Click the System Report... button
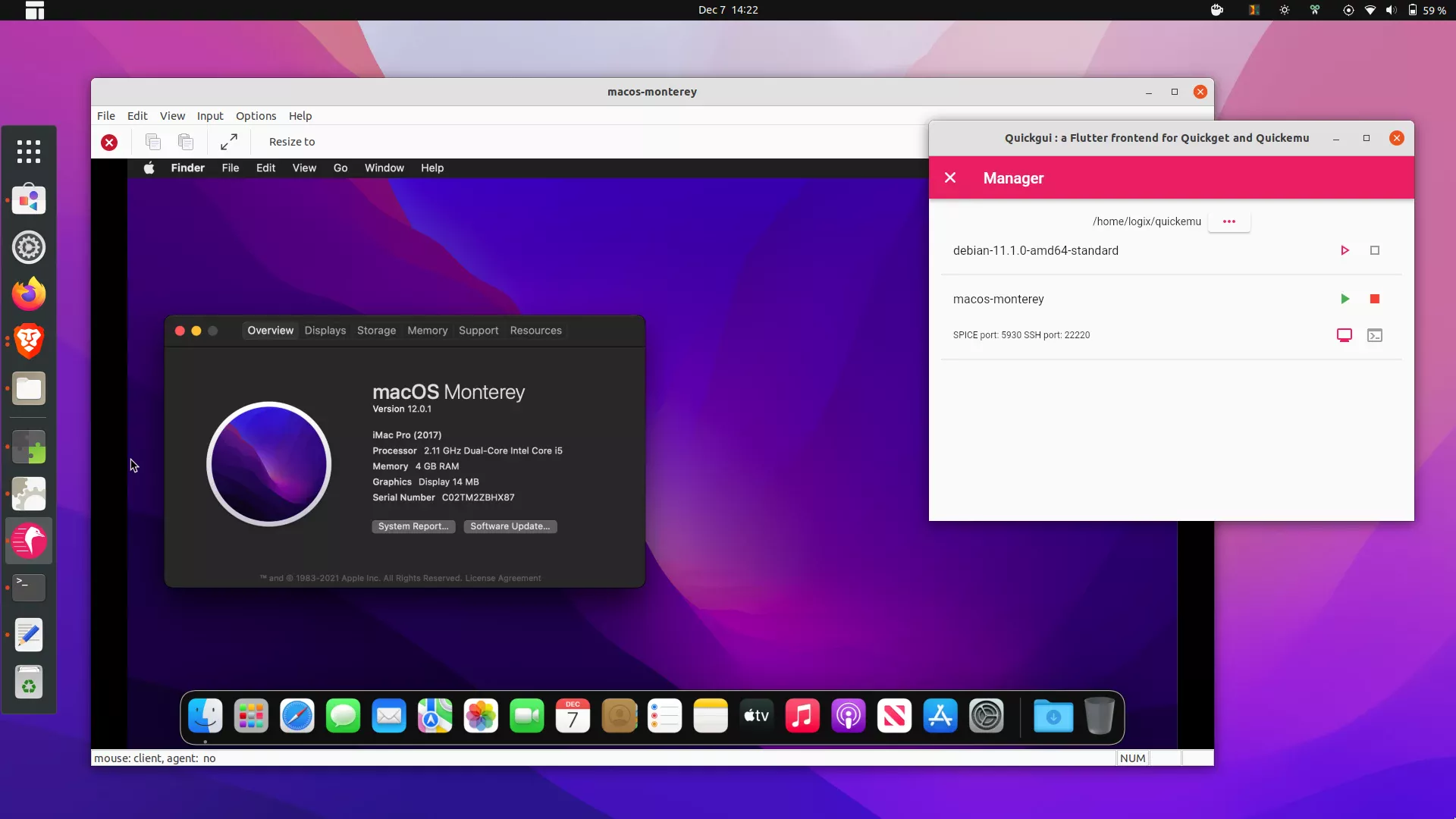1456x819 pixels. 413,526
